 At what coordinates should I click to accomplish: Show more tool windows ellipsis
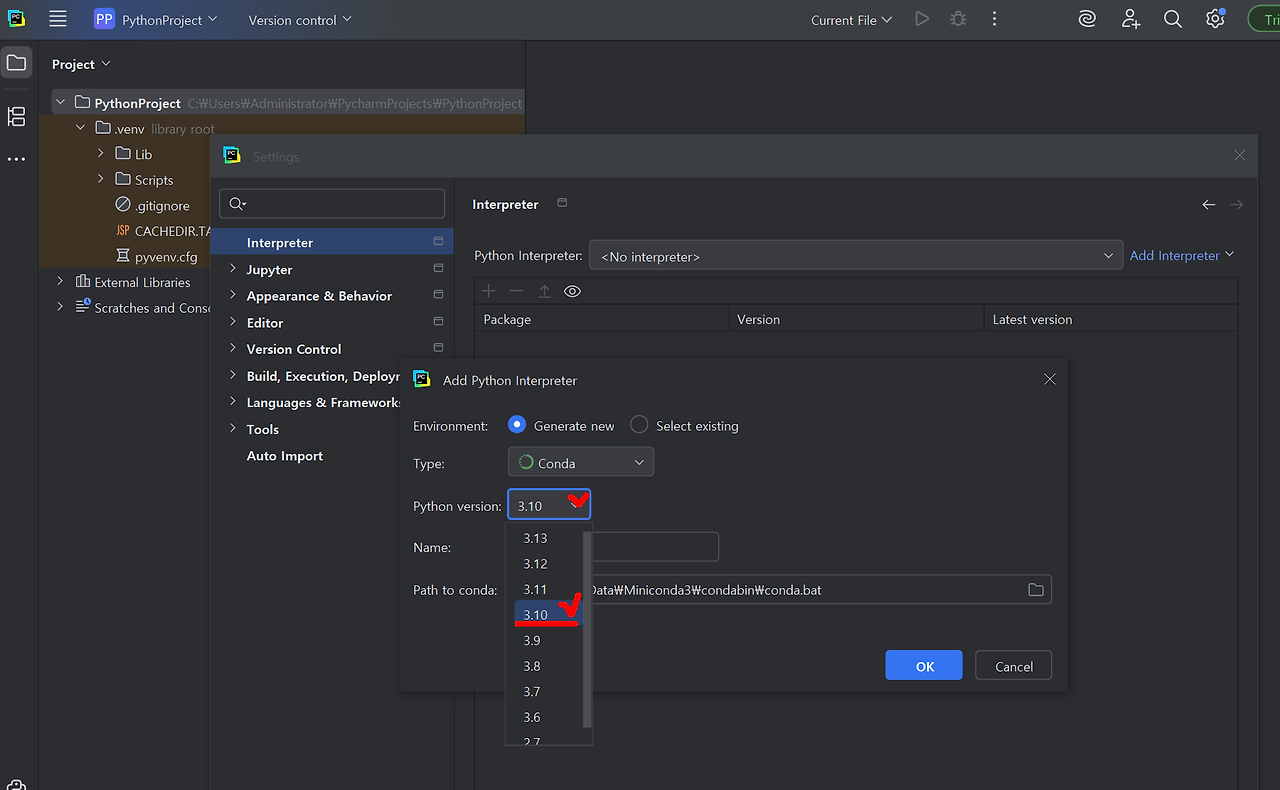(x=16, y=159)
